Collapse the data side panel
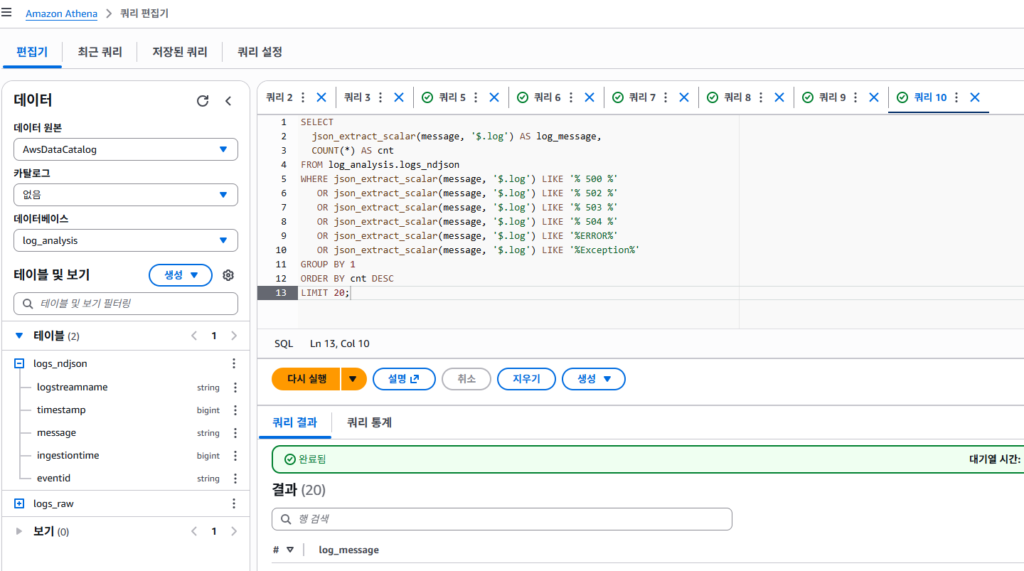This screenshot has width=1024, height=571. (228, 101)
